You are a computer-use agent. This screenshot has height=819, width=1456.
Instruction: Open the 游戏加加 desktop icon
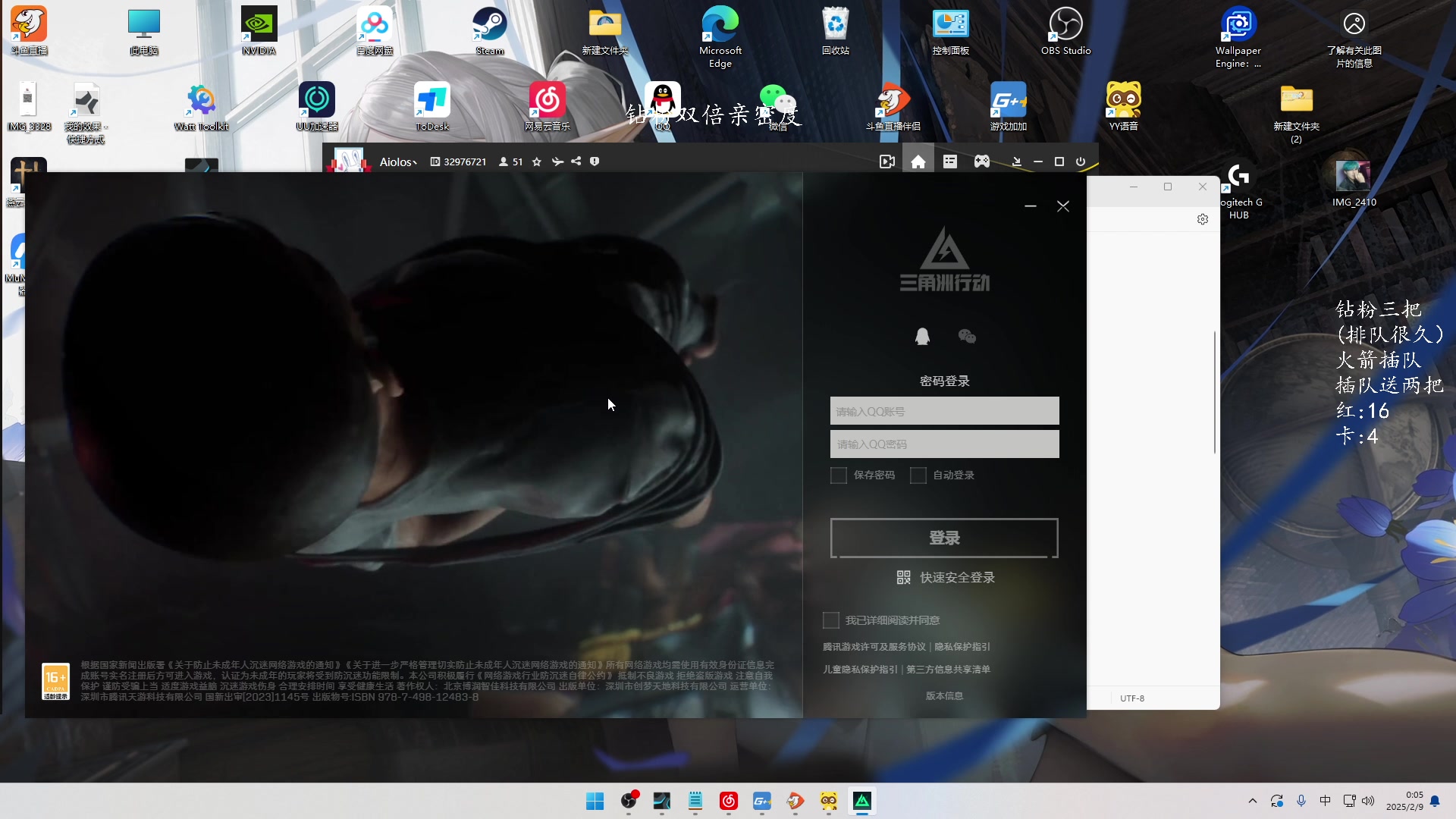click(x=1008, y=107)
